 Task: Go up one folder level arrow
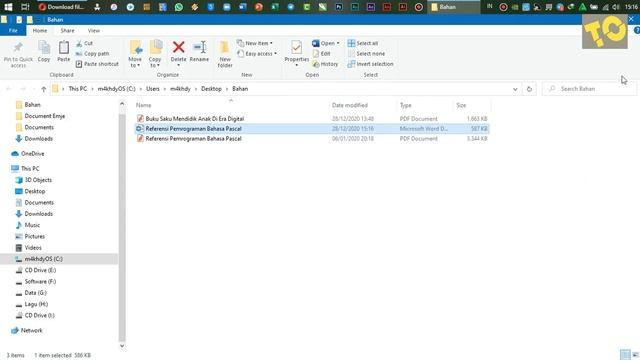coord(43,89)
